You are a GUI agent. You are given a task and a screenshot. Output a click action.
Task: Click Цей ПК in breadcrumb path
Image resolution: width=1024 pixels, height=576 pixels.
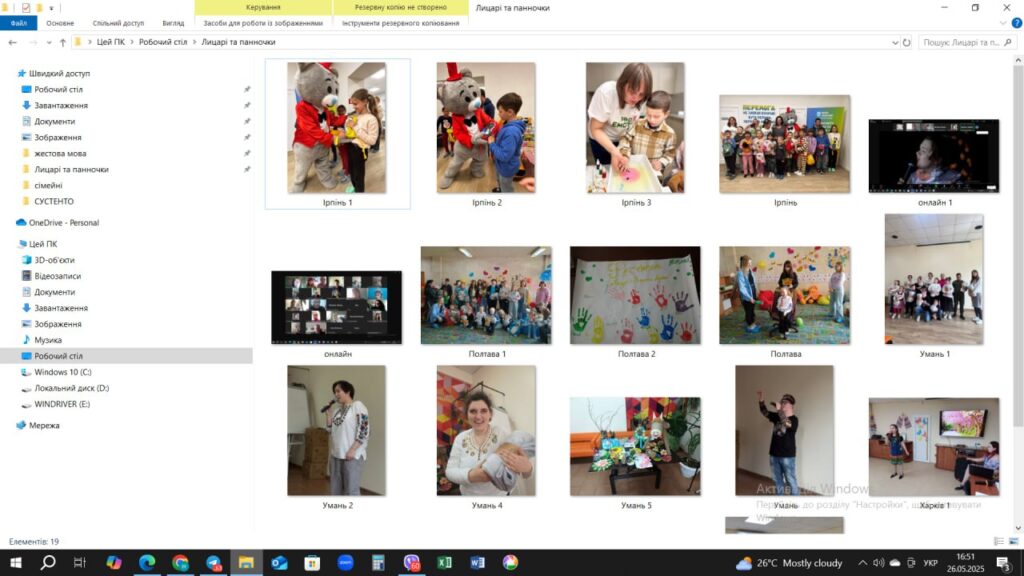110,42
